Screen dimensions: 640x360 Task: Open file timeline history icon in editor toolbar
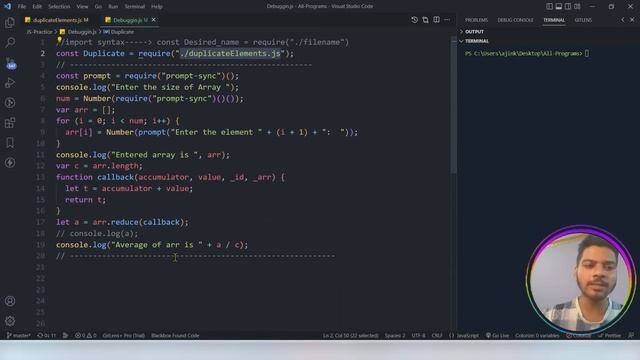coord(415,20)
